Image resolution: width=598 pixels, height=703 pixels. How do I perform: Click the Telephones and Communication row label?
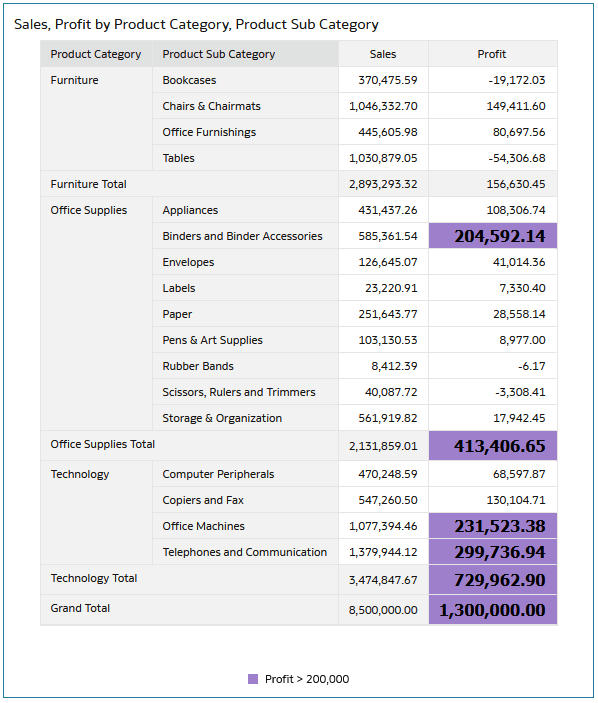point(245,552)
